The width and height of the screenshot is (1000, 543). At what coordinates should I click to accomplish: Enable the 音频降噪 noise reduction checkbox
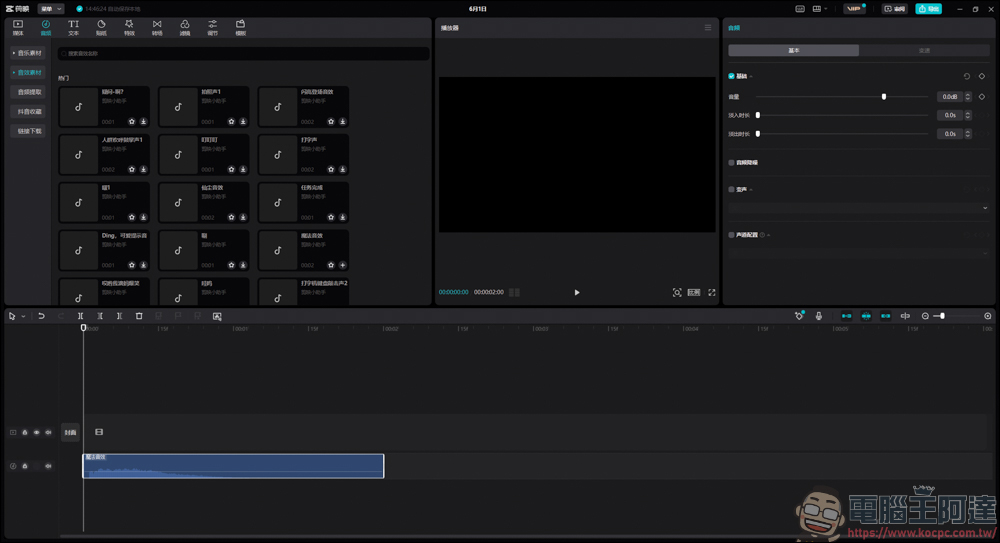point(731,162)
